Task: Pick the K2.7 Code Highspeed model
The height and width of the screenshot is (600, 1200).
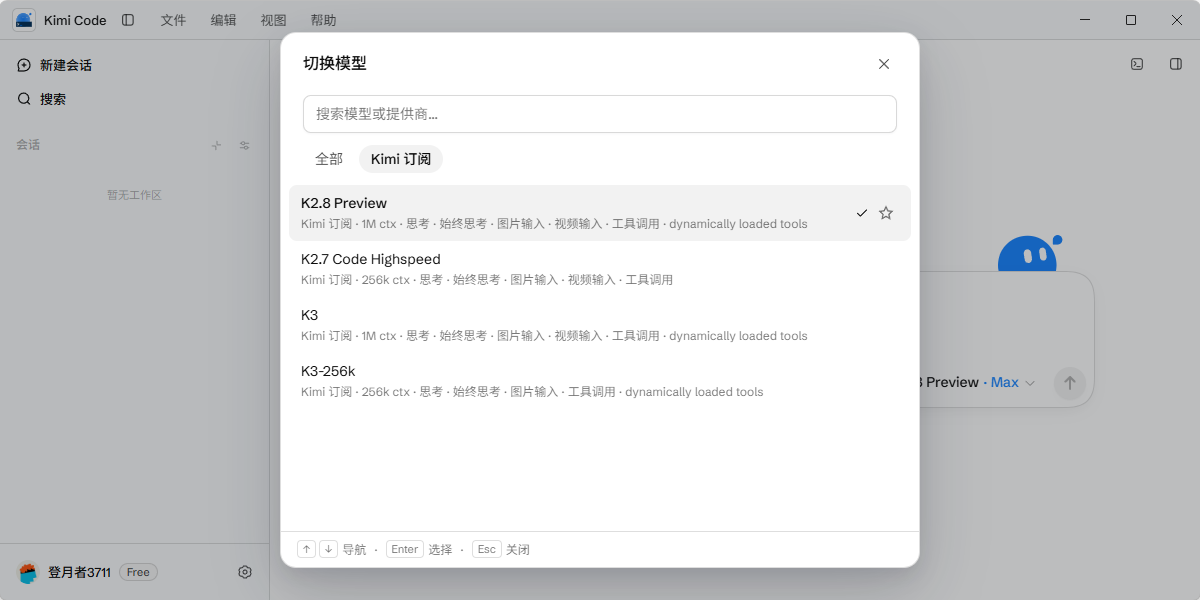Action: point(600,269)
